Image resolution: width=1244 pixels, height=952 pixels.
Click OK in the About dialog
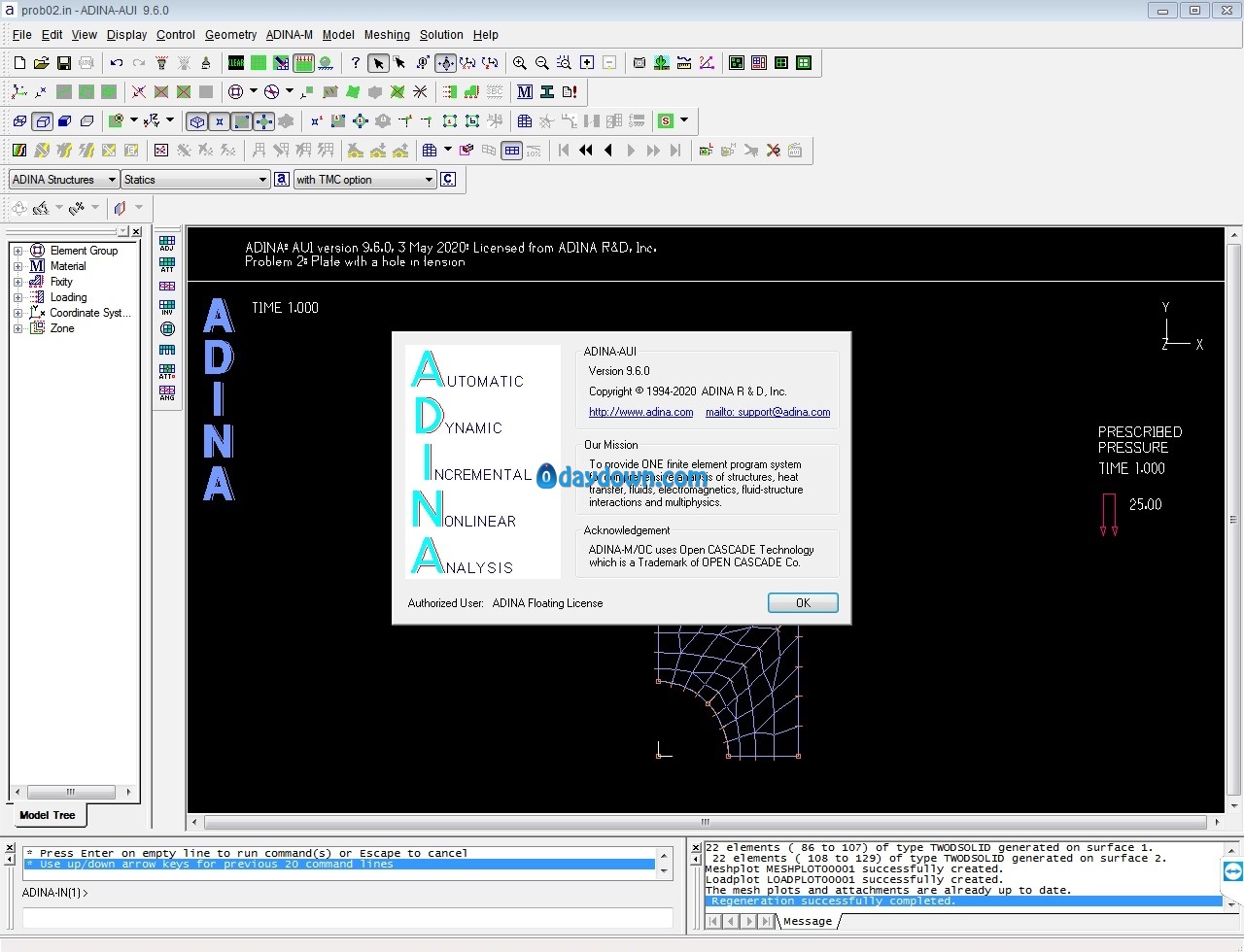point(803,603)
